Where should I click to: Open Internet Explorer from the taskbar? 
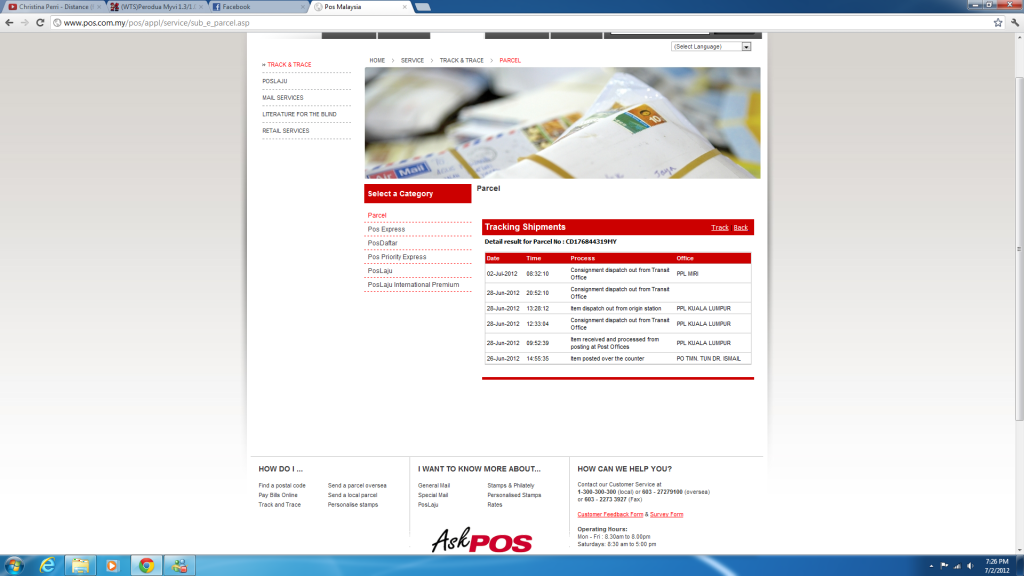click(47, 565)
